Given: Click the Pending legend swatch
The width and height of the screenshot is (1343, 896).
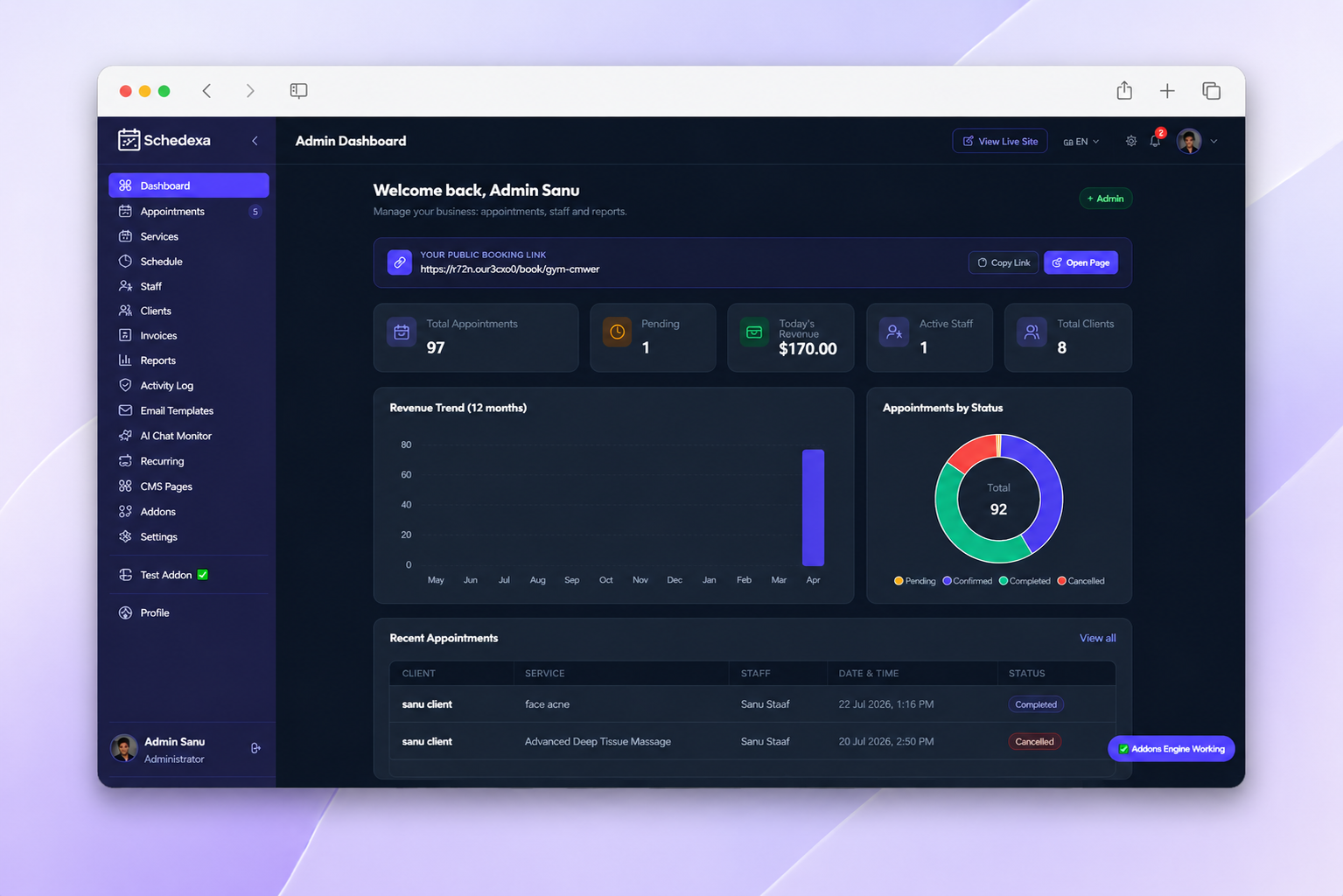Looking at the screenshot, I should pos(899,581).
